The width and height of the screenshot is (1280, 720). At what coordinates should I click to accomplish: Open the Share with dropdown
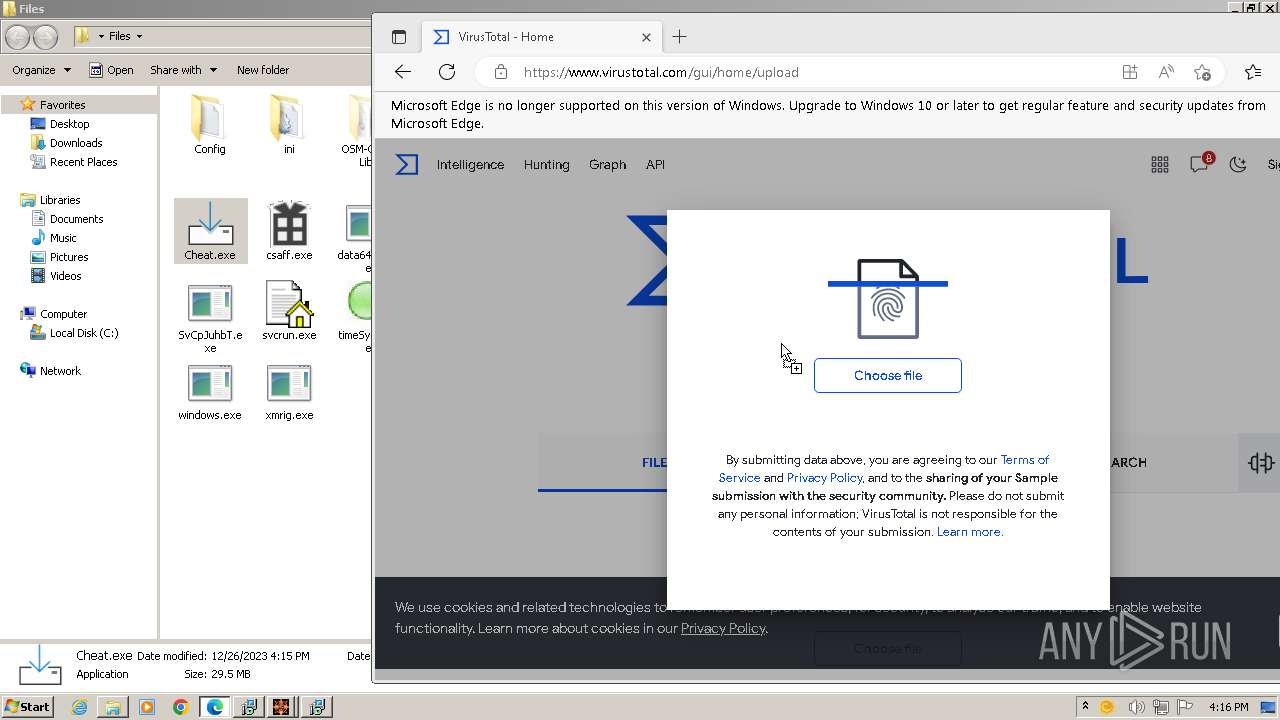point(183,70)
